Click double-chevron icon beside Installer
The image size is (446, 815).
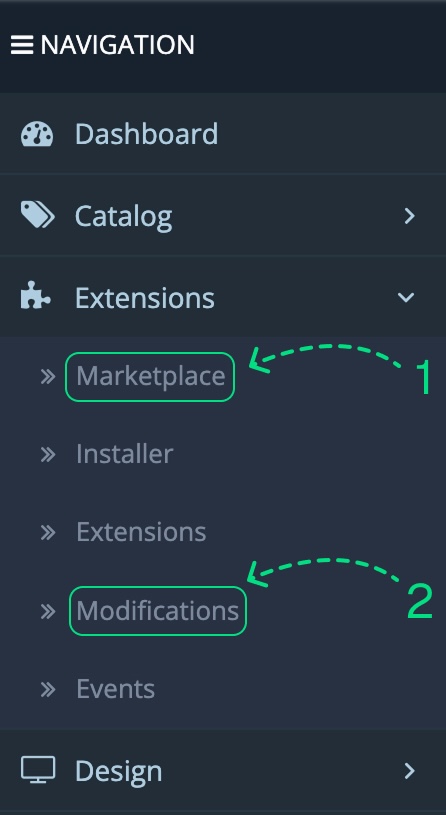[48, 454]
